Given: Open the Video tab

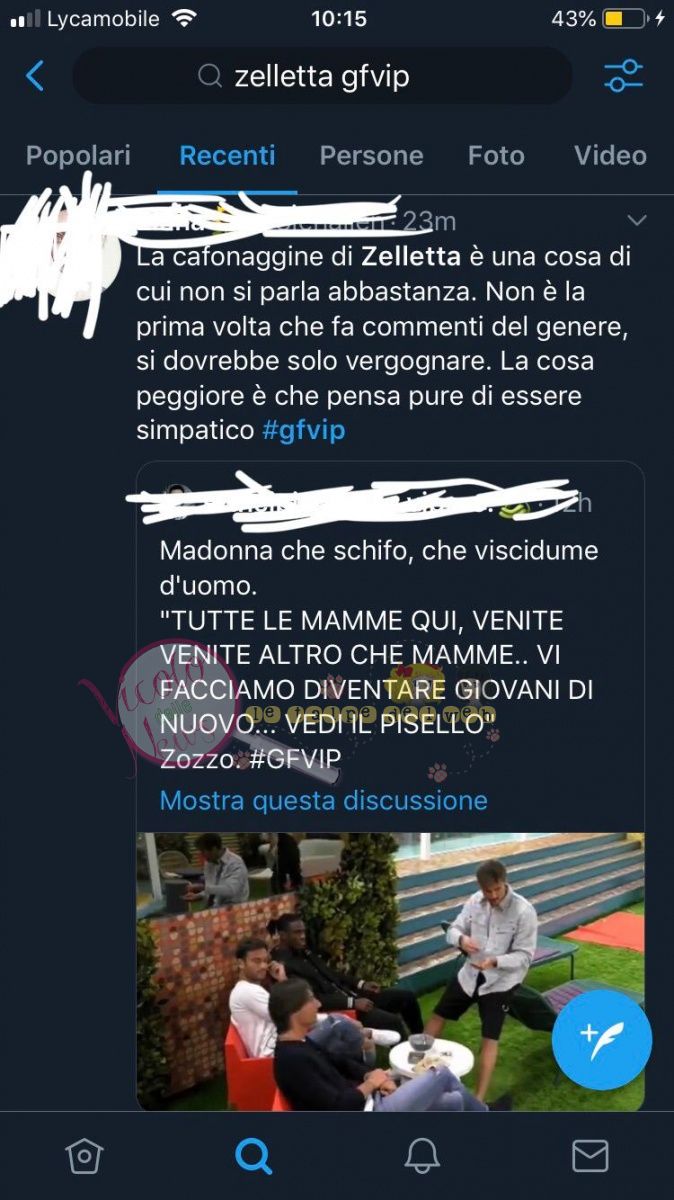Looking at the screenshot, I should 610,156.
